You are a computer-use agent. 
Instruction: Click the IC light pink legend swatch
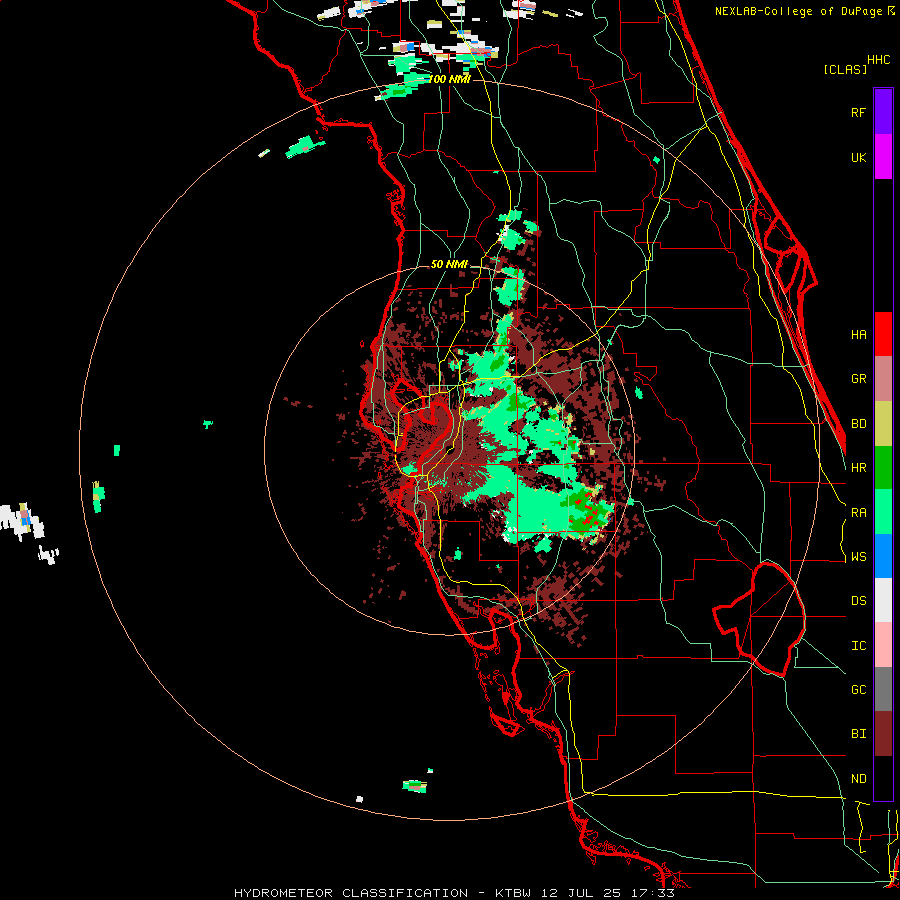click(883, 645)
